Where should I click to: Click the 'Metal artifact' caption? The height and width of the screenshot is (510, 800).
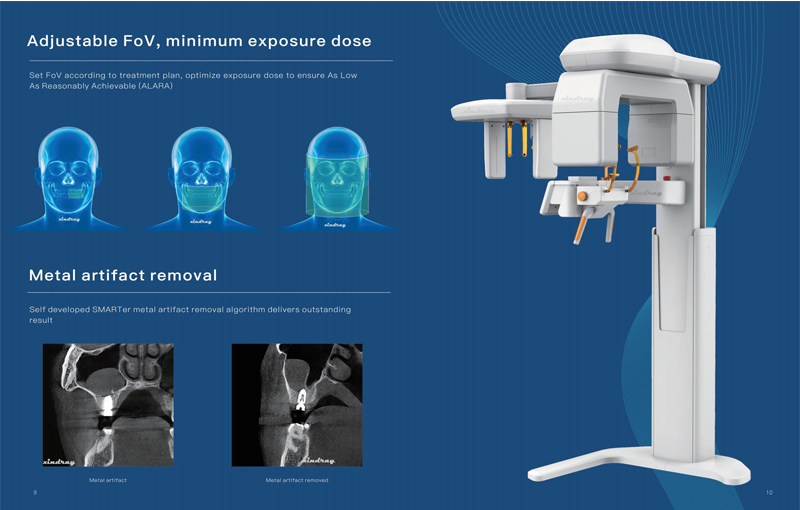(x=107, y=481)
